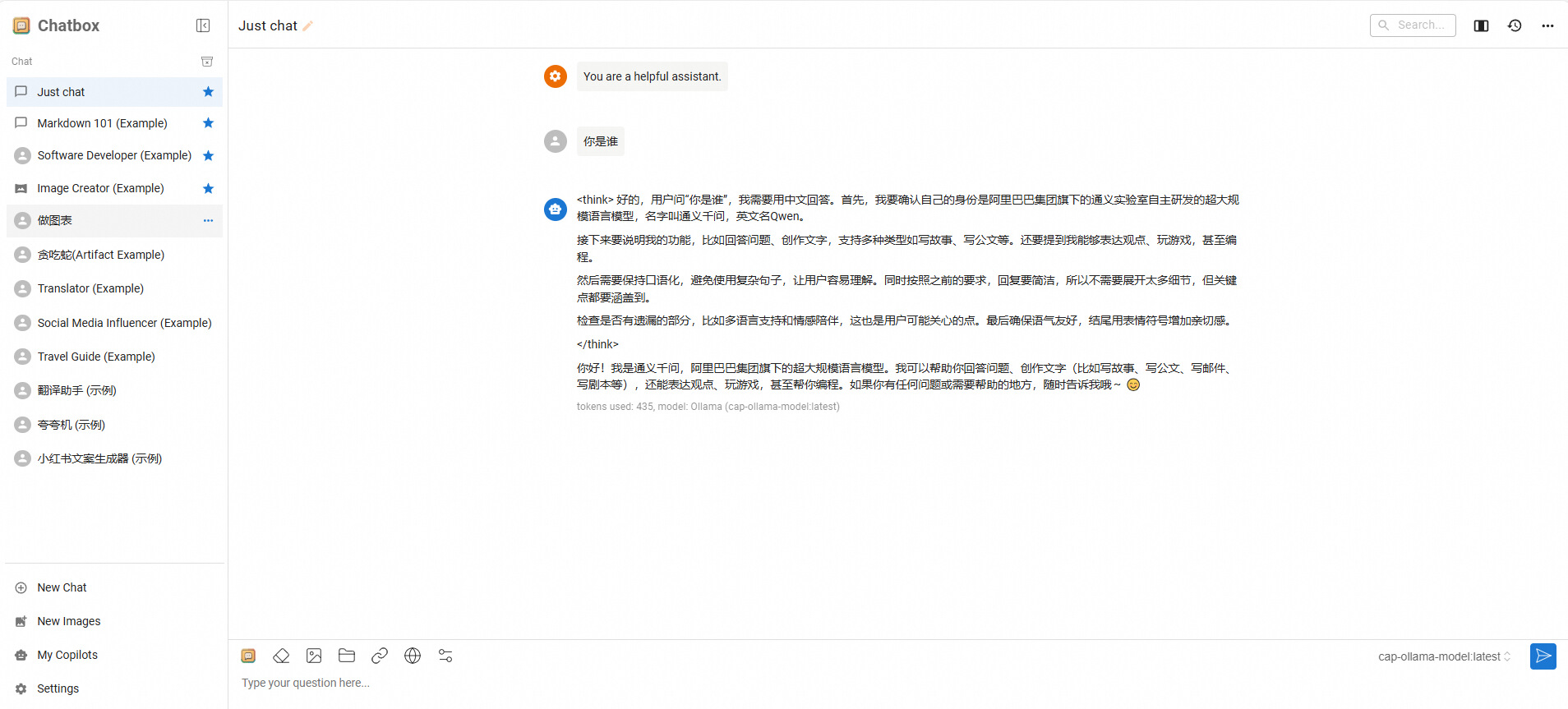Viewport: 1568px width, 709px height.
Task: Edit the chat title with the pencil icon
Action: (x=308, y=26)
